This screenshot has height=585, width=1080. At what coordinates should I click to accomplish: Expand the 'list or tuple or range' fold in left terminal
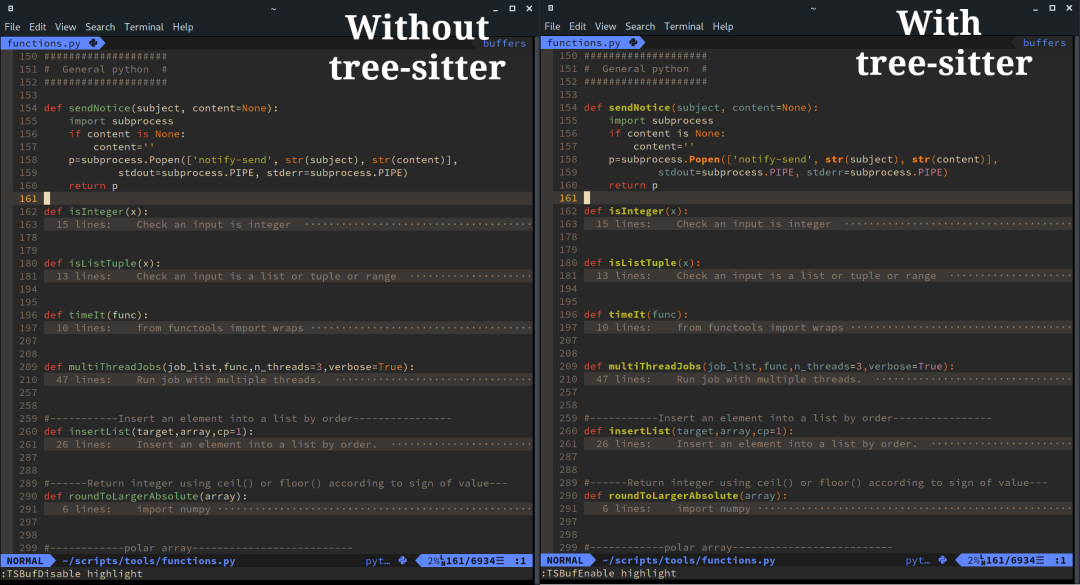tap(288, 276)
